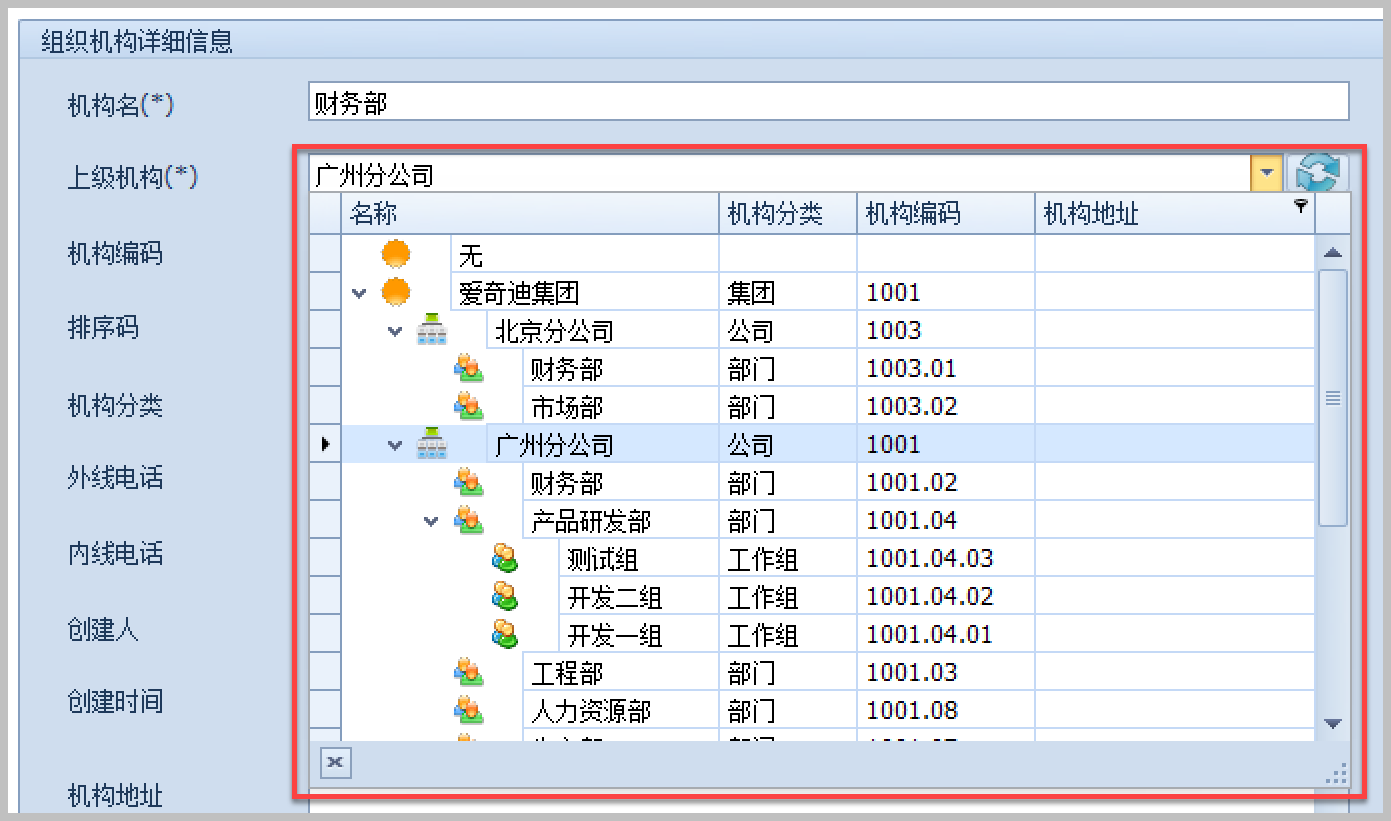
Task: Sort by the 机构编码 column header
Action: tap(946, 213)
